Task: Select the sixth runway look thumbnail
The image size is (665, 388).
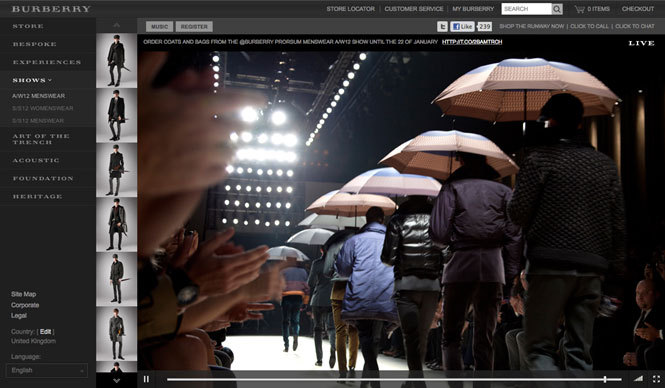Action: [x=117, y=333]
